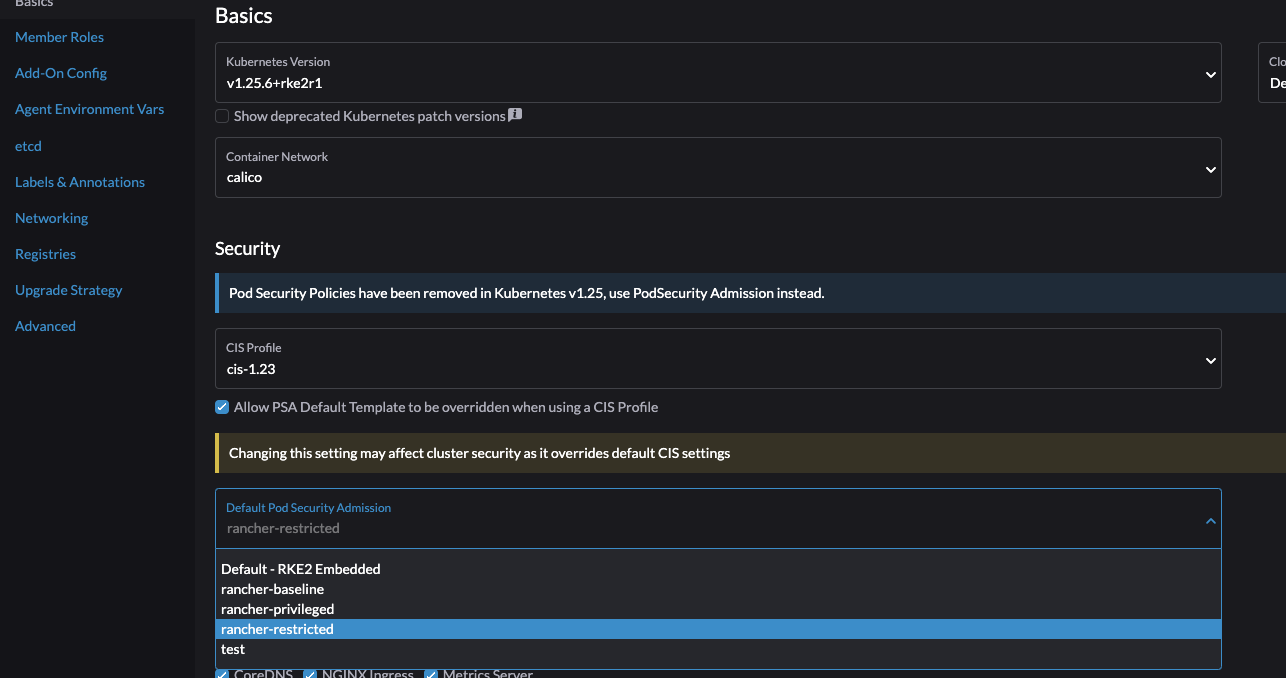Select the test admission template
Image resolution: width=1286 pixels, height=678 pixels.
click(233, 649)
